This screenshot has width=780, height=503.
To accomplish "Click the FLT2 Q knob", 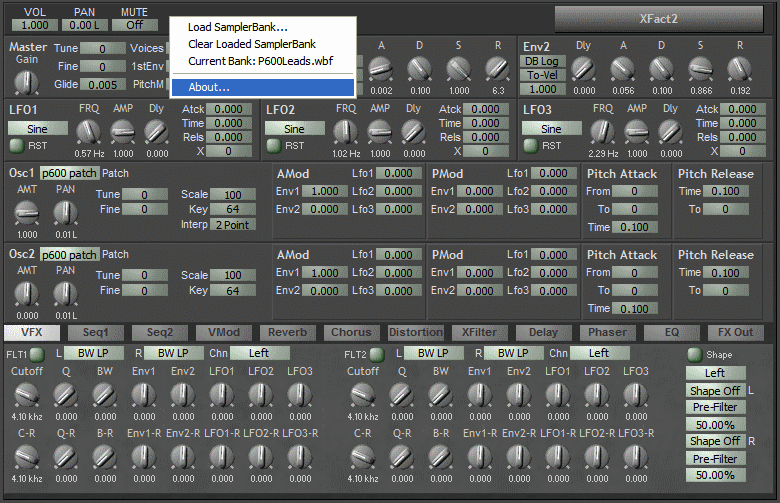I will coord(402,396).
